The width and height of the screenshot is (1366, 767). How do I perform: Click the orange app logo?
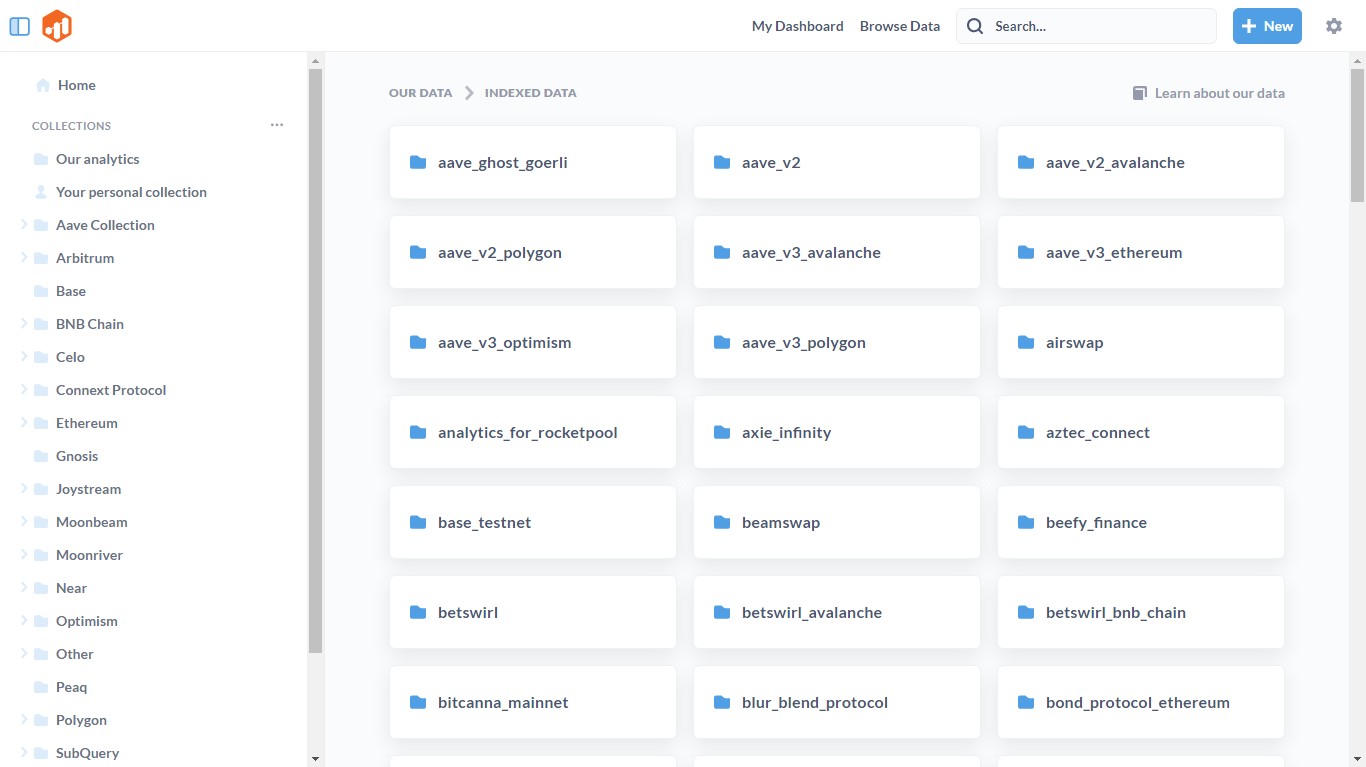(x=57, y=26)
